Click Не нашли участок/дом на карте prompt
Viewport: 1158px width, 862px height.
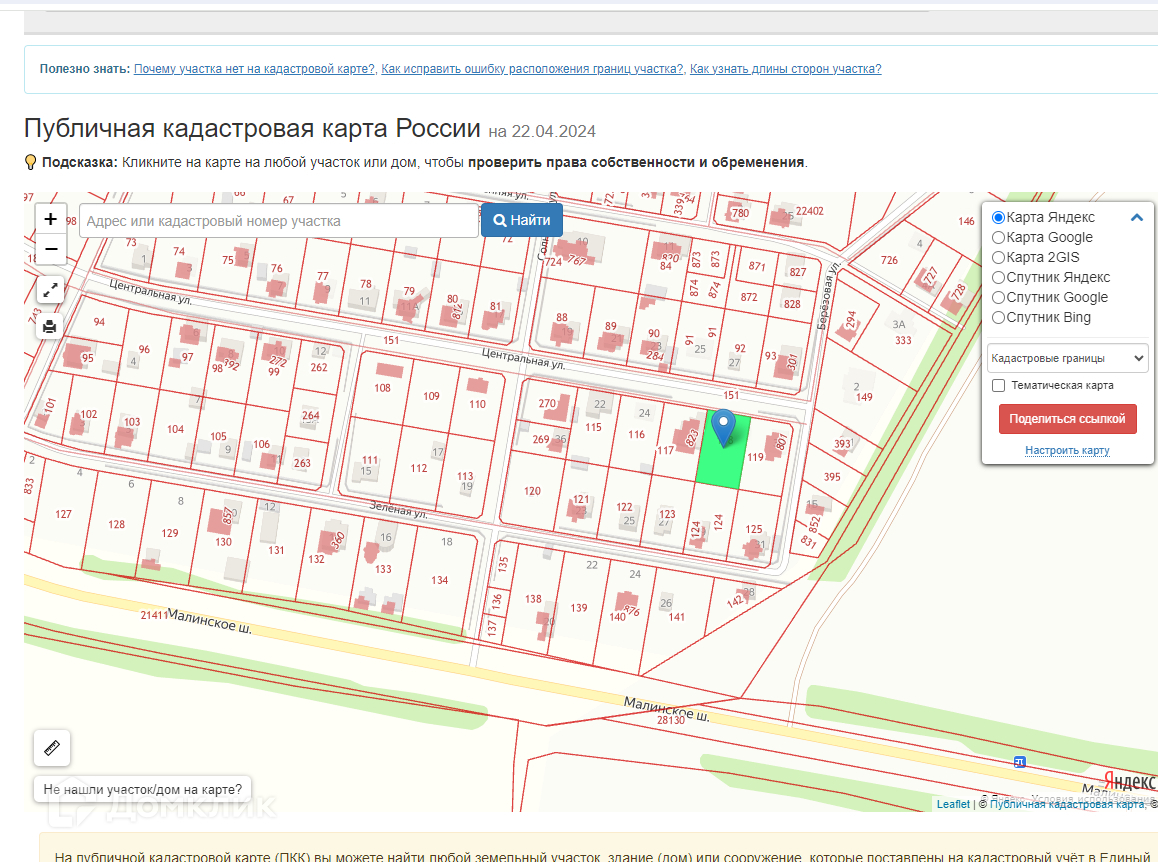(x=143, y=789)
